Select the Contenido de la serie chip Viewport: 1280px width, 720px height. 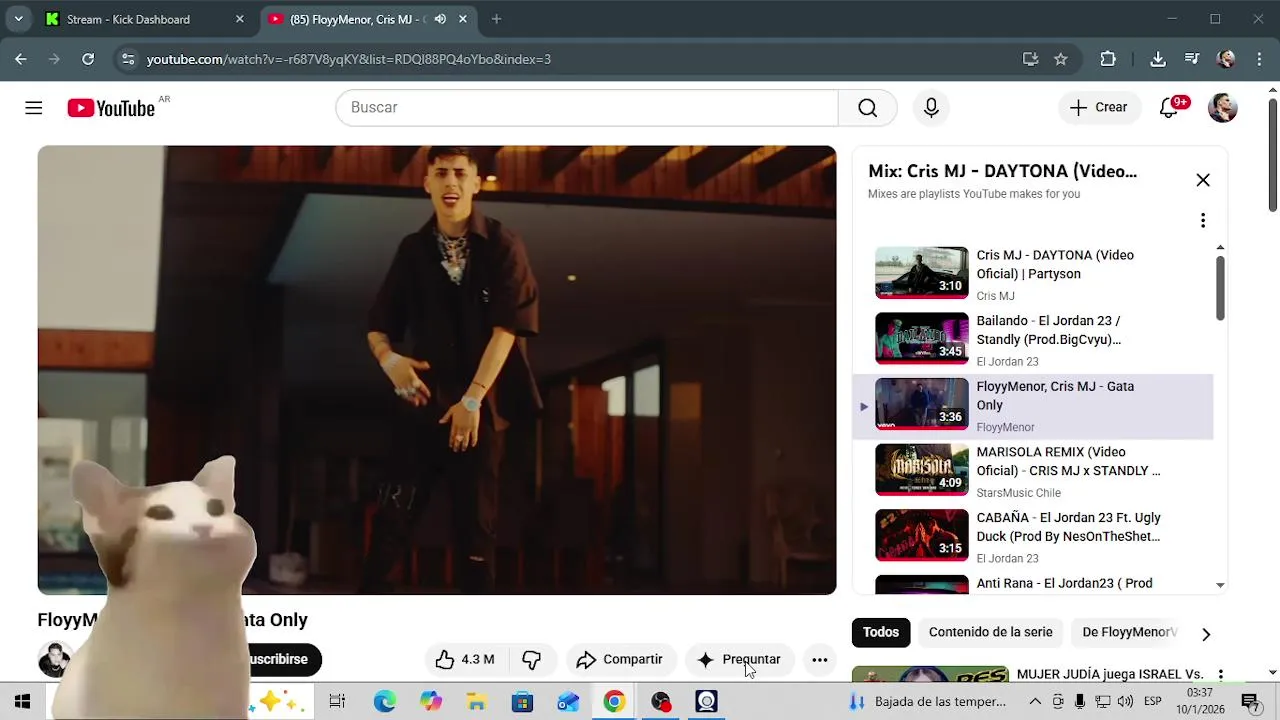[x=990, y=632]
